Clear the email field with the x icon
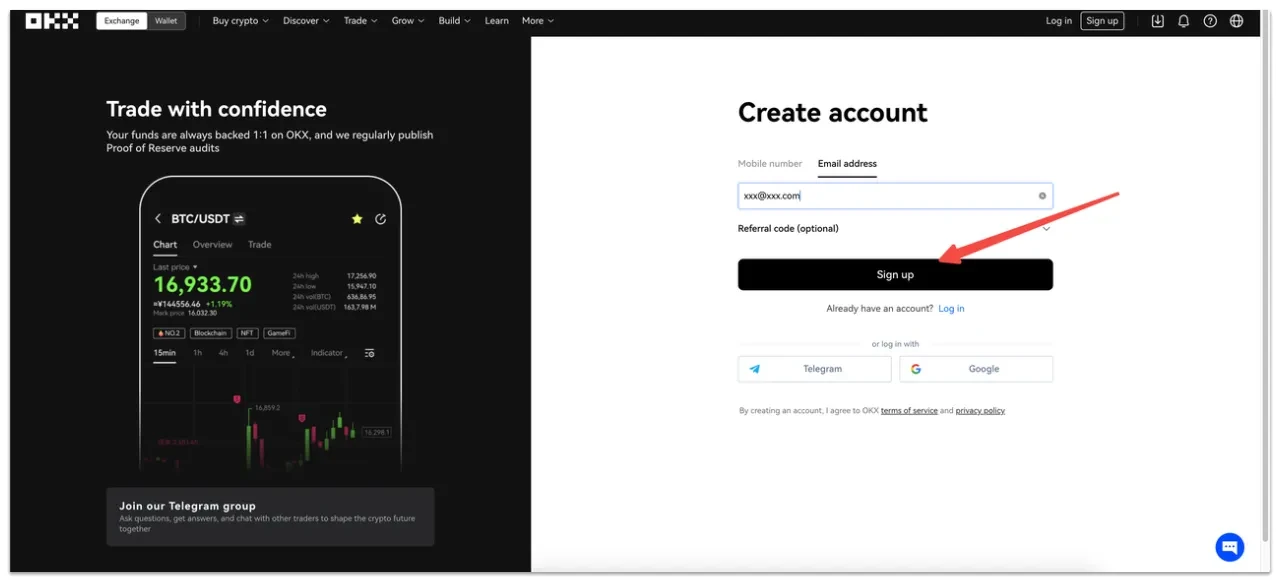Viewport: 1280px width, 582px height. (1042, 196)
